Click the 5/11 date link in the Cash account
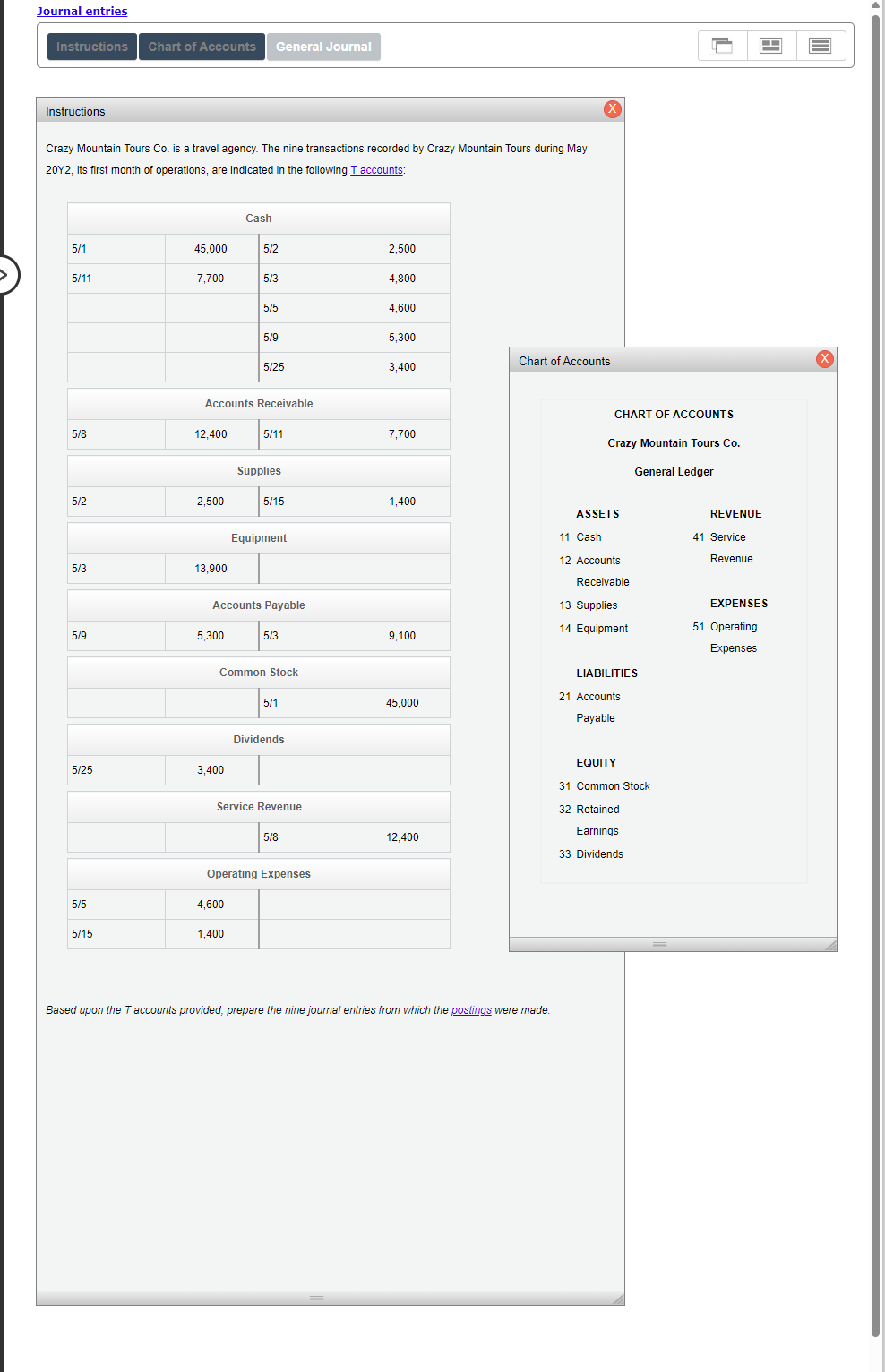 tap(80, 278)
